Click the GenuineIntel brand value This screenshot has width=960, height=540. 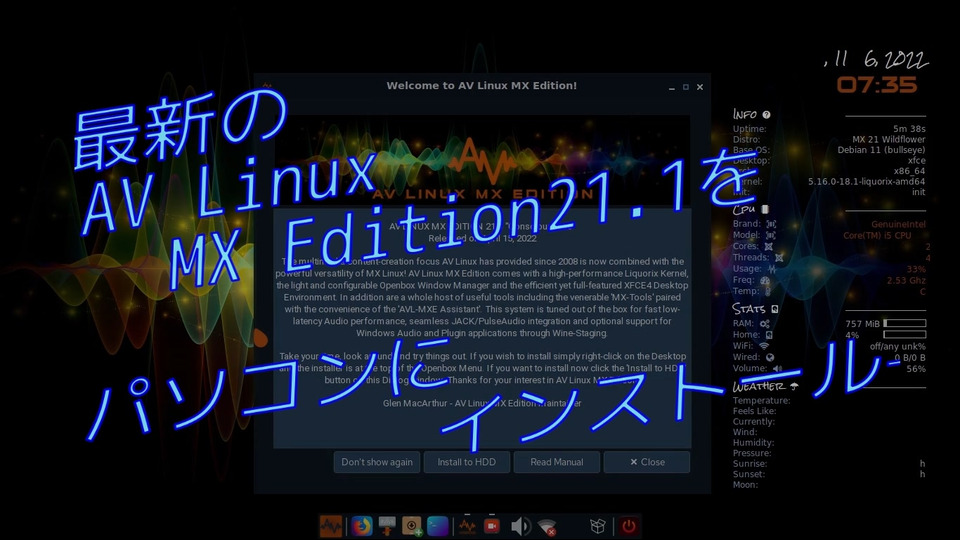pyautogui.click(x=899, y=225)
